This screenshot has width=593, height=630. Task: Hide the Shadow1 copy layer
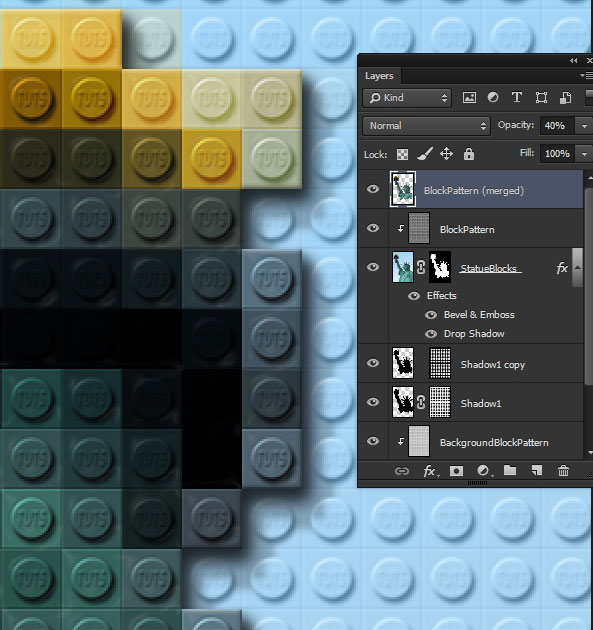pyautogui.click(x=373, y=363)
